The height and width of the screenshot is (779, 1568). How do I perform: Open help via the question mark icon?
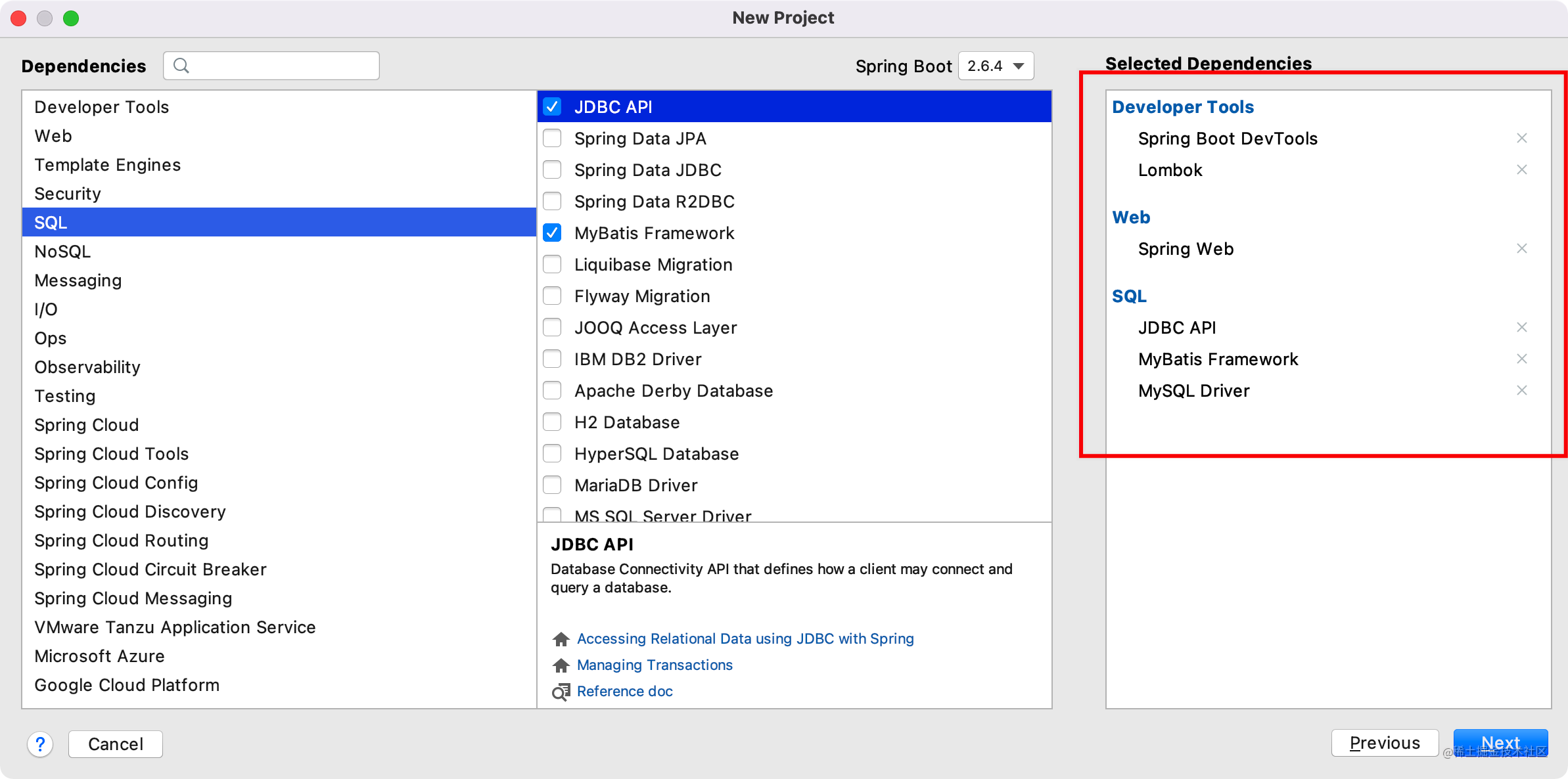point(41,744)
